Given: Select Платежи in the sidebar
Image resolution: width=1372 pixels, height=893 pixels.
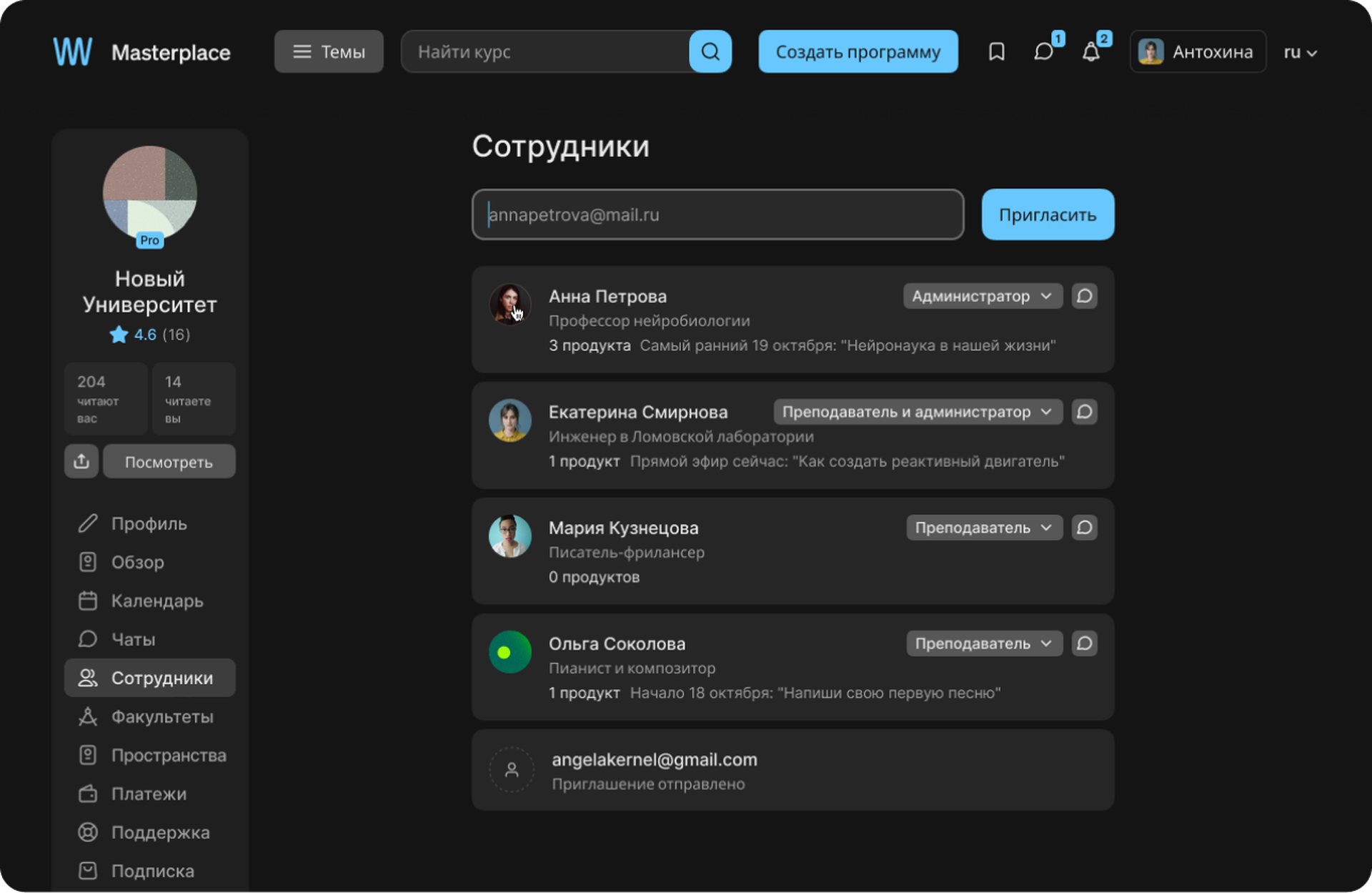Looking at the screenshot, I should tap(149, 794).
